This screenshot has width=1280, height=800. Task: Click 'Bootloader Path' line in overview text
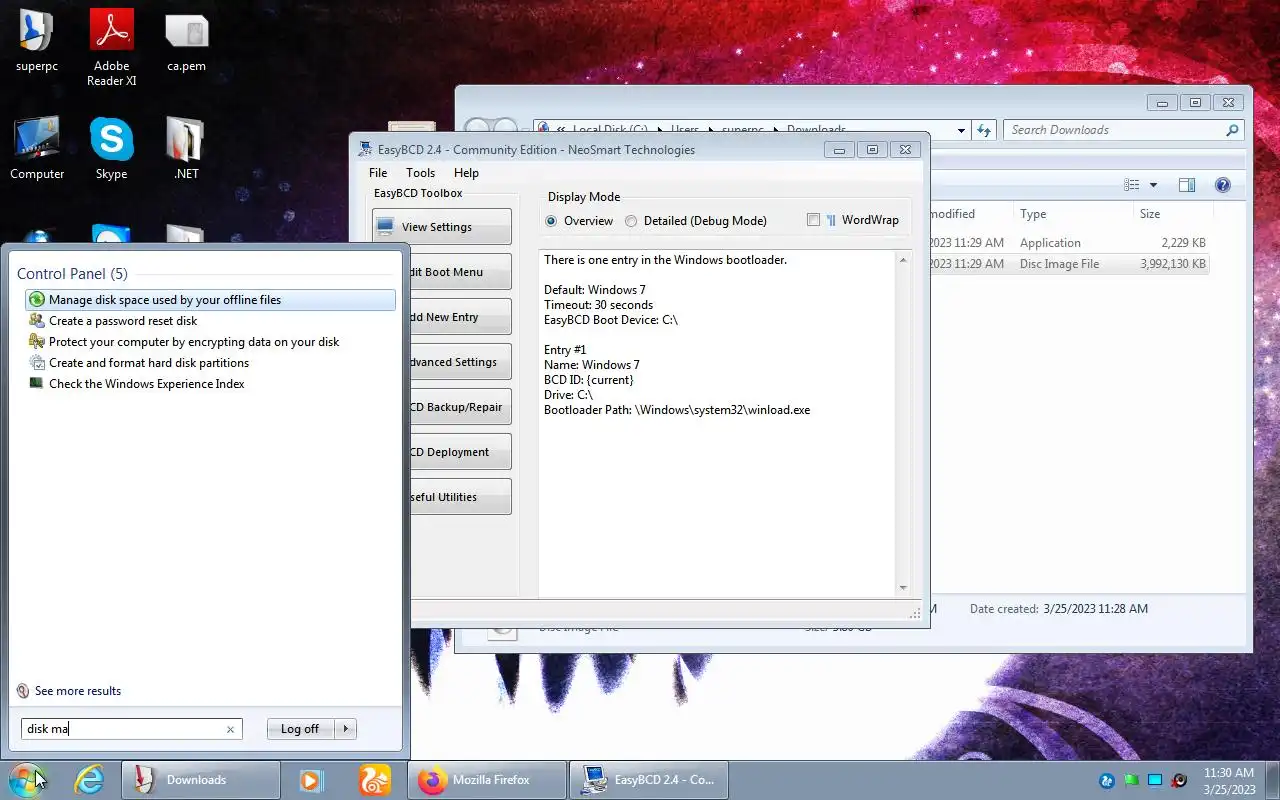677,410
